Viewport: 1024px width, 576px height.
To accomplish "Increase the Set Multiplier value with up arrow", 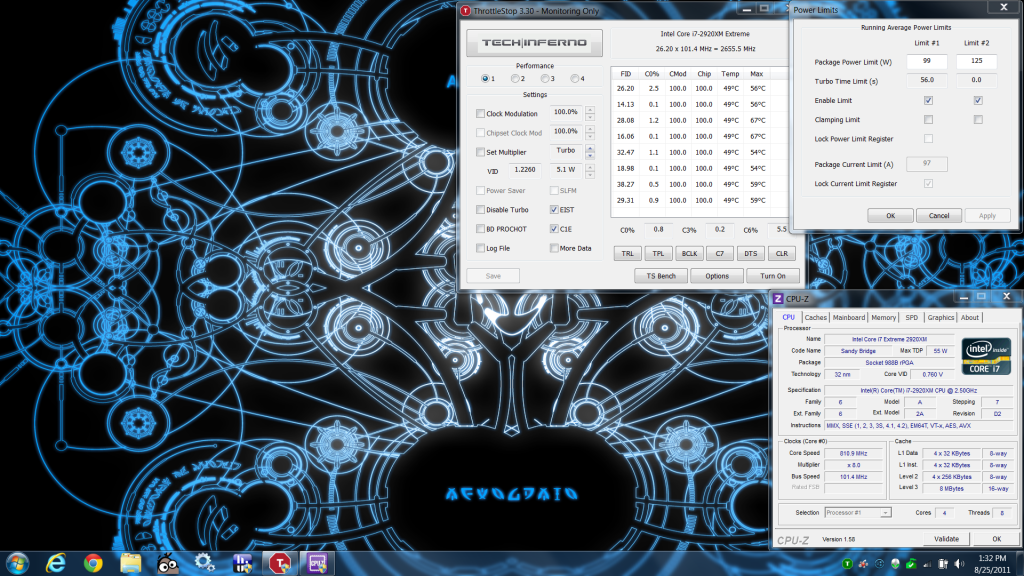I will pyautogui.click(x=590, y=148).
